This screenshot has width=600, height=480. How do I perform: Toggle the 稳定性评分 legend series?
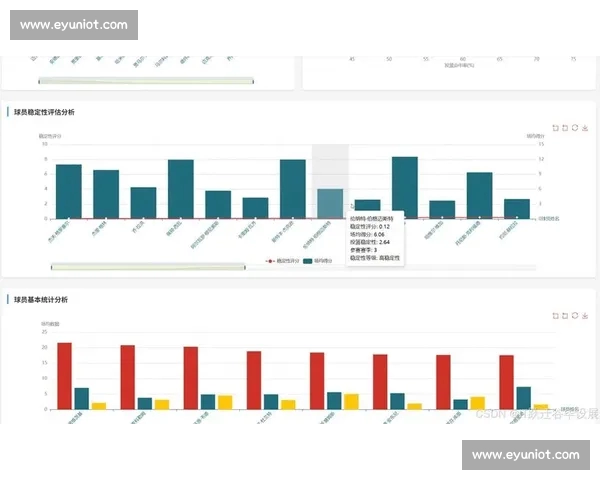(282, 261)
